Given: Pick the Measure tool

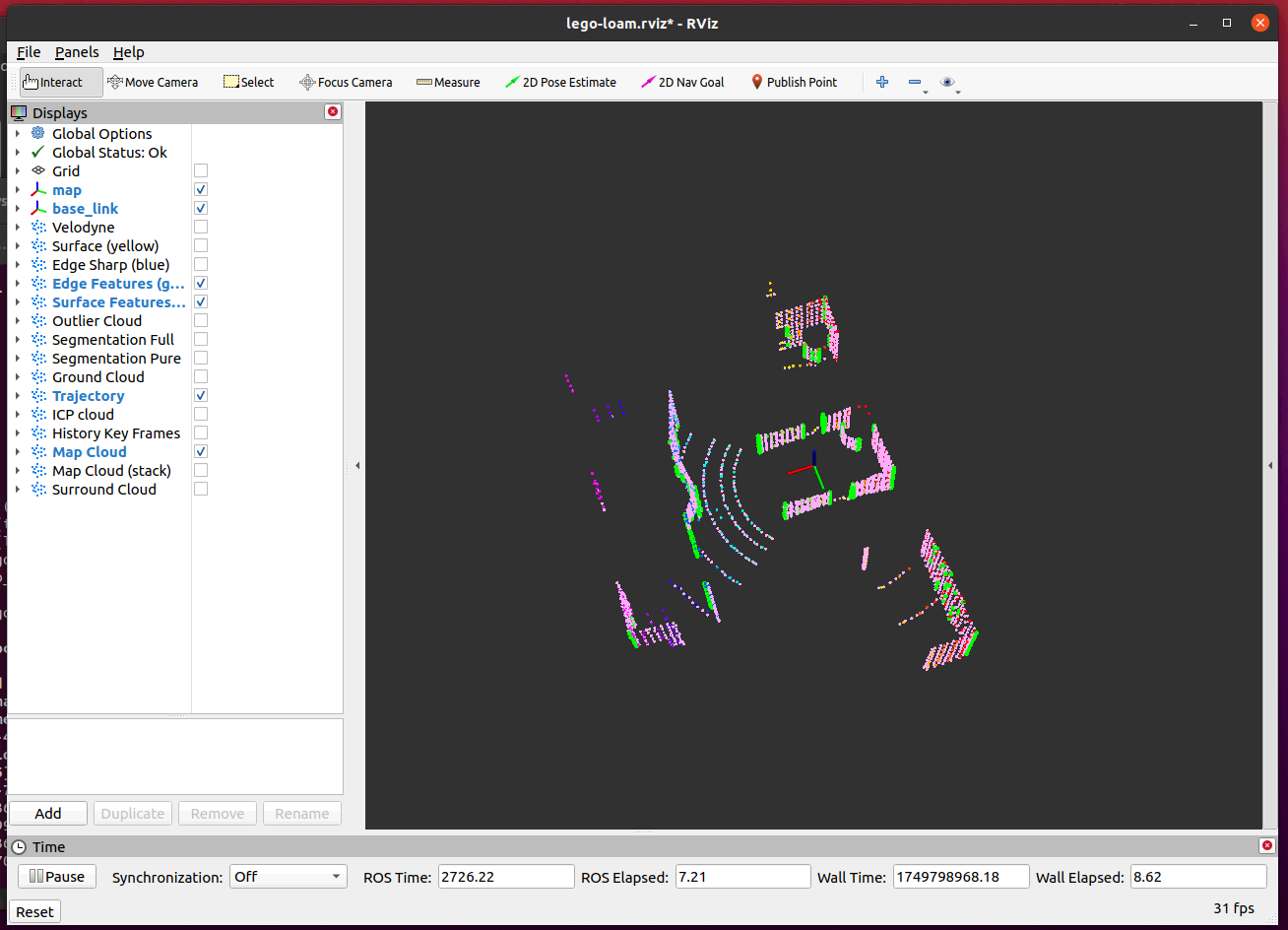Looking at the screenshot, I should pos(448,82).
